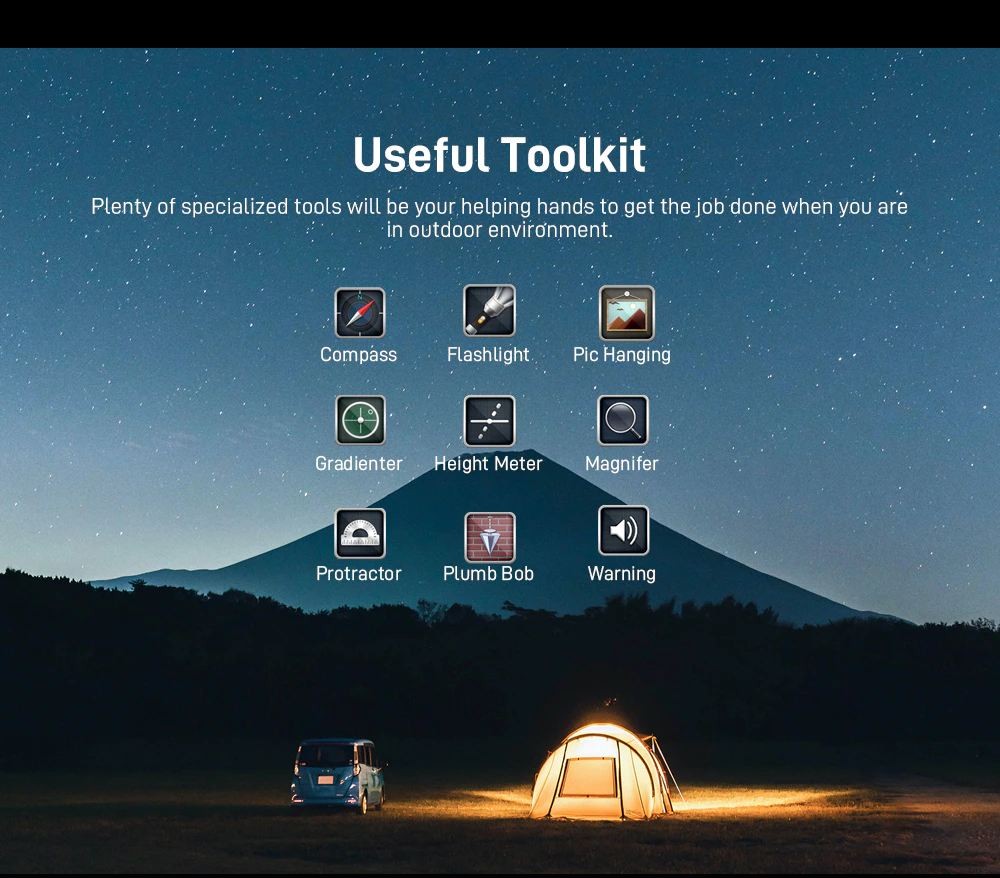Select the Plumb Bob brick icon

click(490, 537)
